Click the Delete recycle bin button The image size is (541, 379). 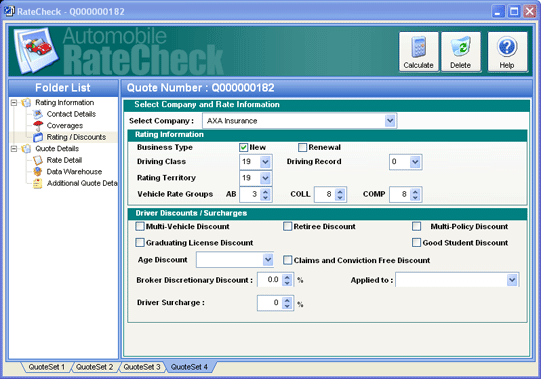(461, 52)
